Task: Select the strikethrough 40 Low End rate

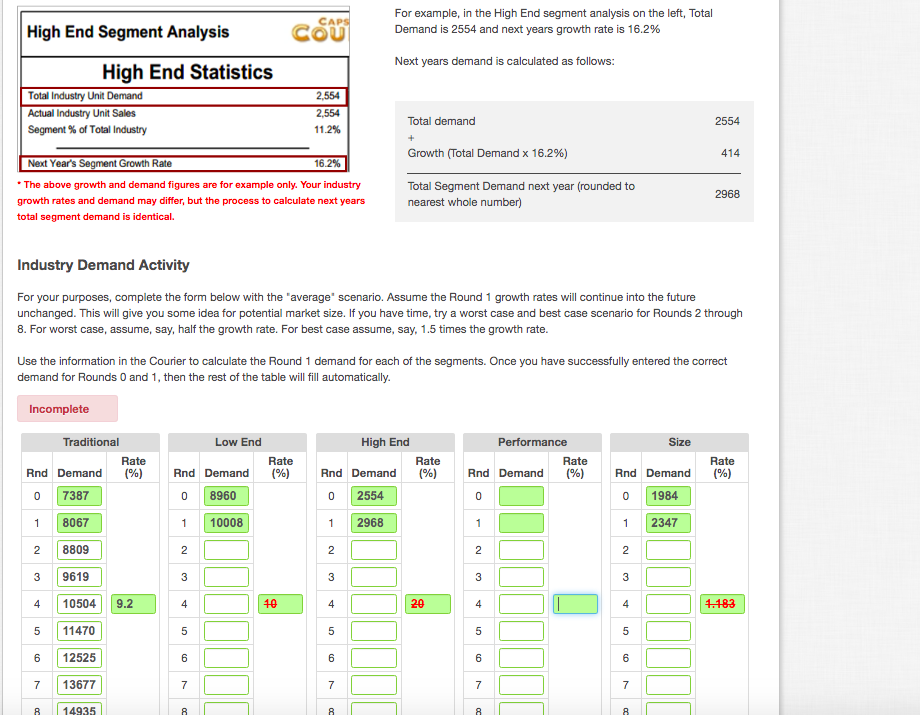Action: click(x=281, y=603)
